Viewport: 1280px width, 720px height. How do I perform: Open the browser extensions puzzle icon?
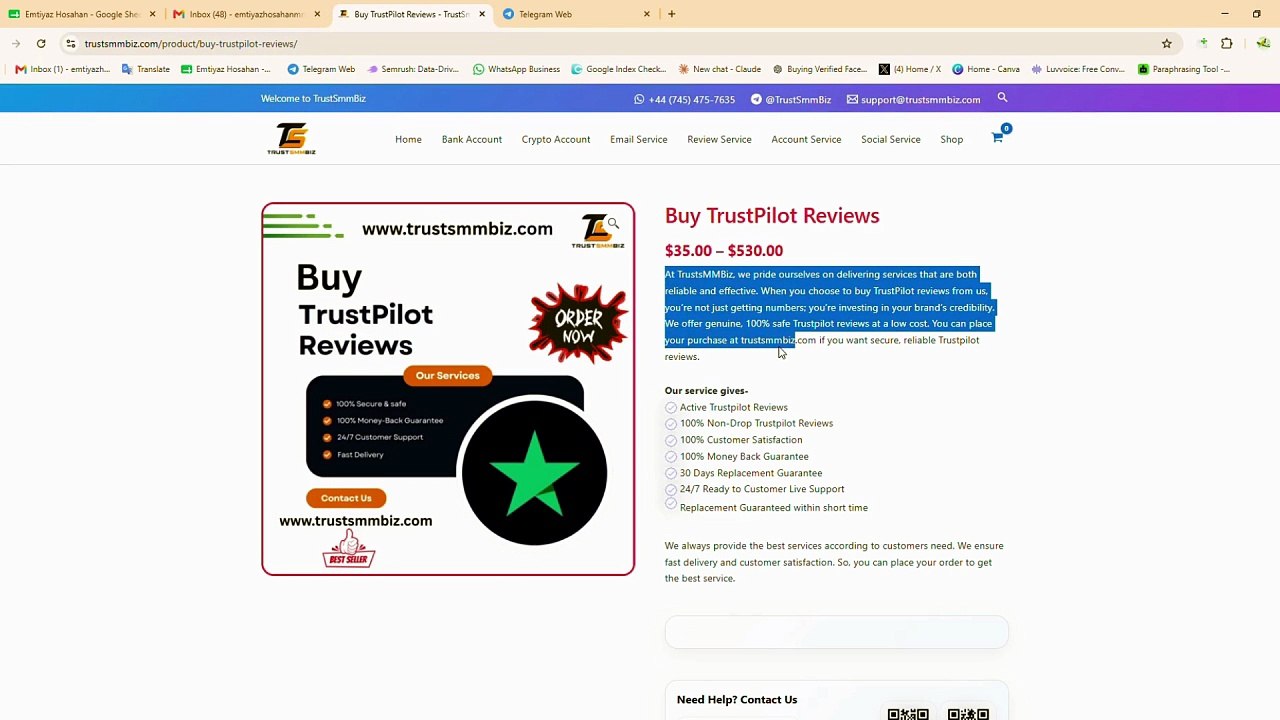(1227, 44)
